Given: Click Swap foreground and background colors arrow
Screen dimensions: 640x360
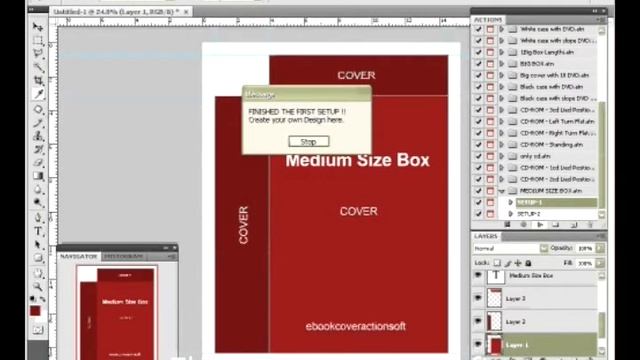Looking at the screenshot, I should click(x=42, y=299).
